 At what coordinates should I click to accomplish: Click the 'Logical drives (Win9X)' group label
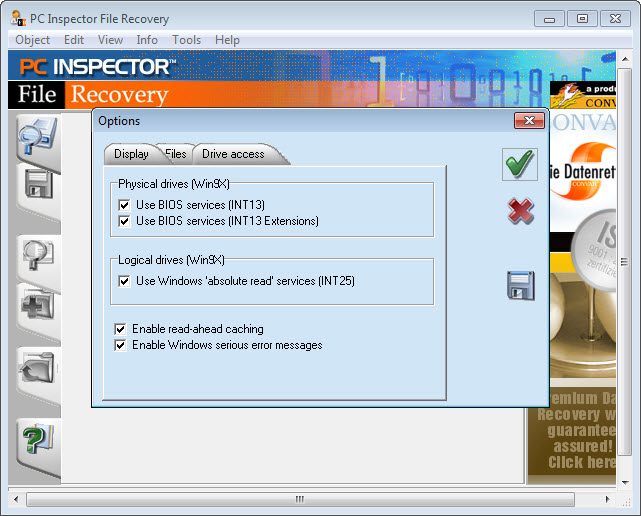(171, 260)
